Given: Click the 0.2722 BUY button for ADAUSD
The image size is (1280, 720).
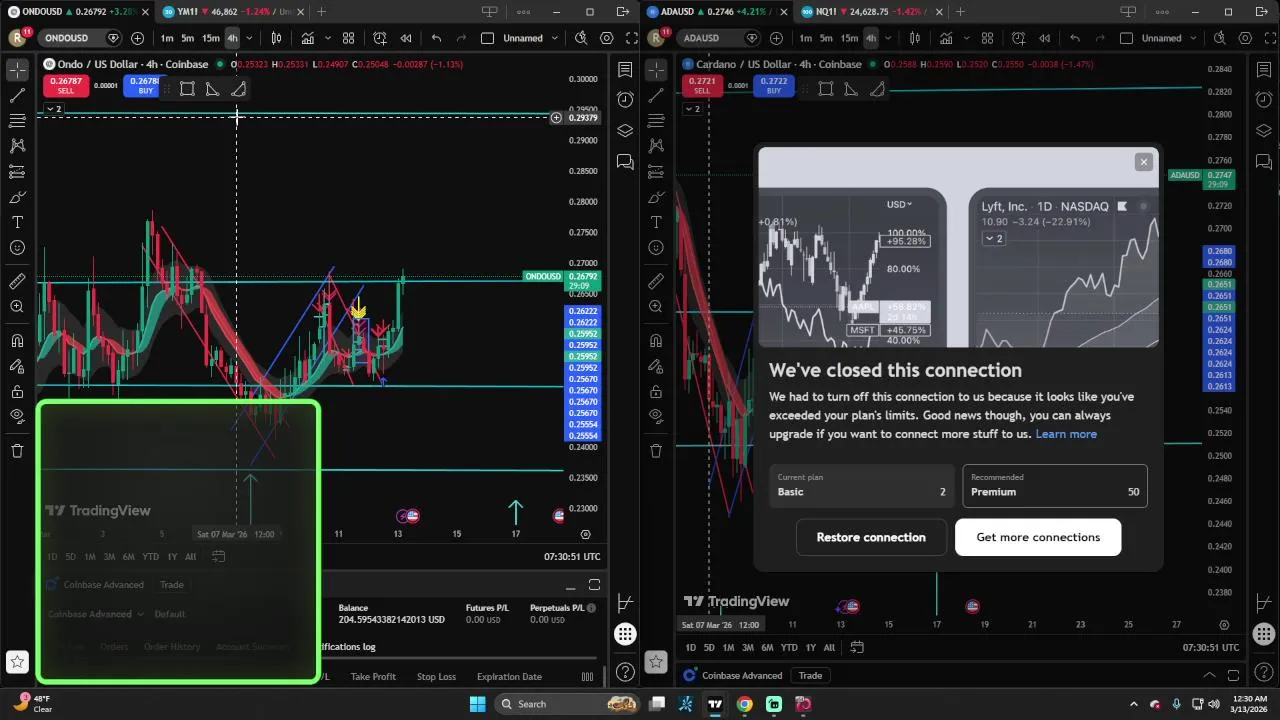Looking at the screenshot, I should [773, 85].
